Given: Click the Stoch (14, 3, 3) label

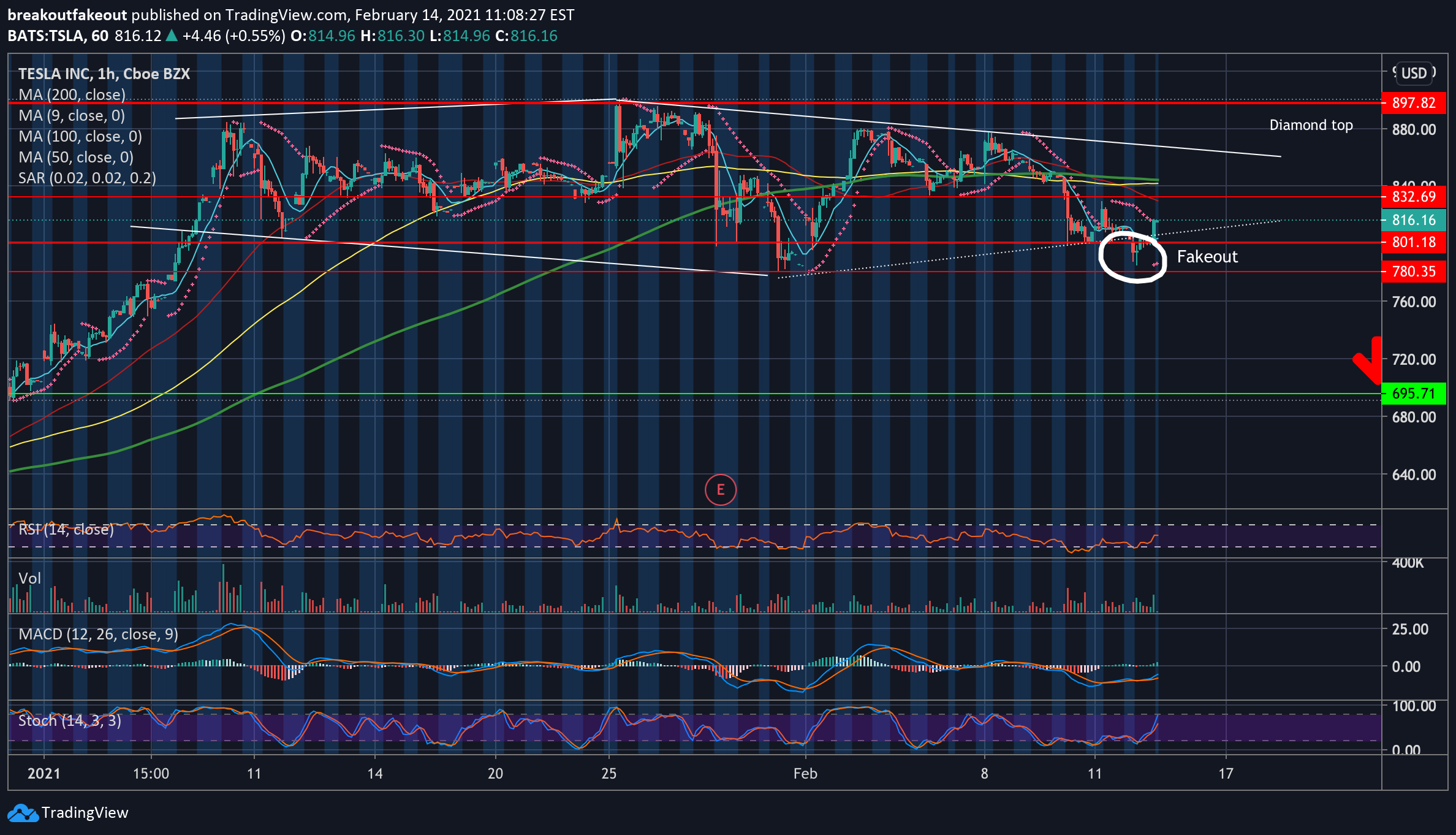Looking at the screenshot, I should click(70, 720).
